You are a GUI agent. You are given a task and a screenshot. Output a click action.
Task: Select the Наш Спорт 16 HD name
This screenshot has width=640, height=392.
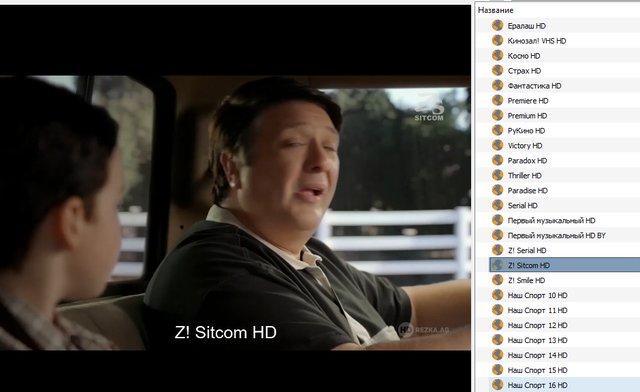coord(537,385)
